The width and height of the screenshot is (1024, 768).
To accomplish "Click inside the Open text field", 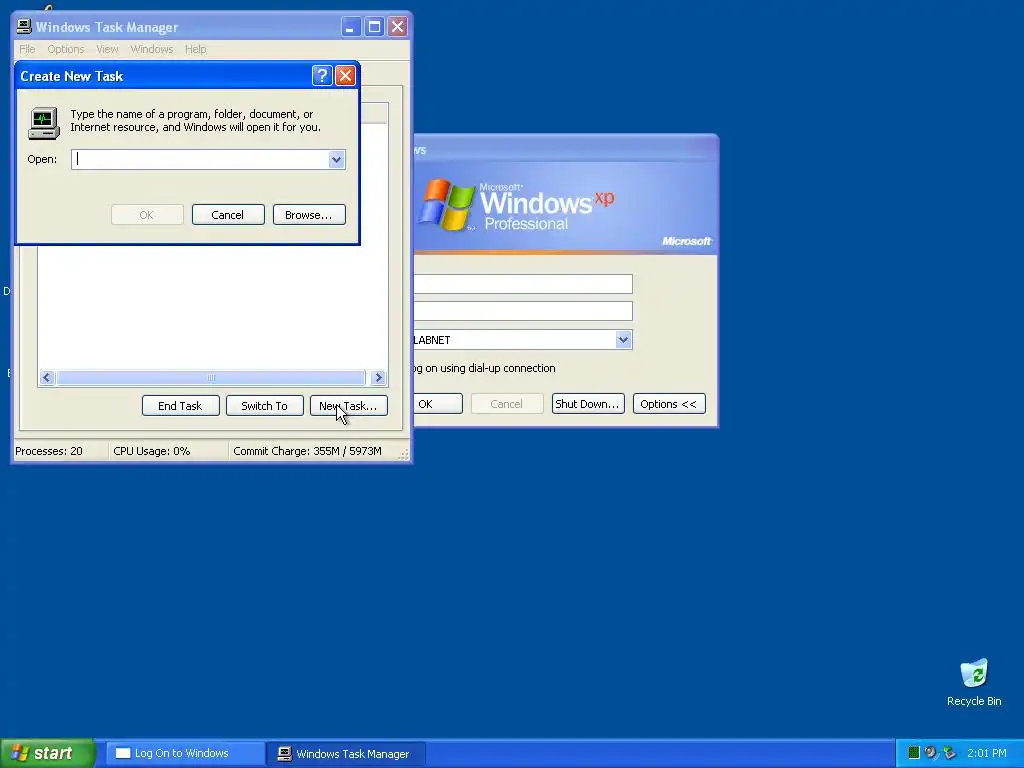I will coord(200,159).
